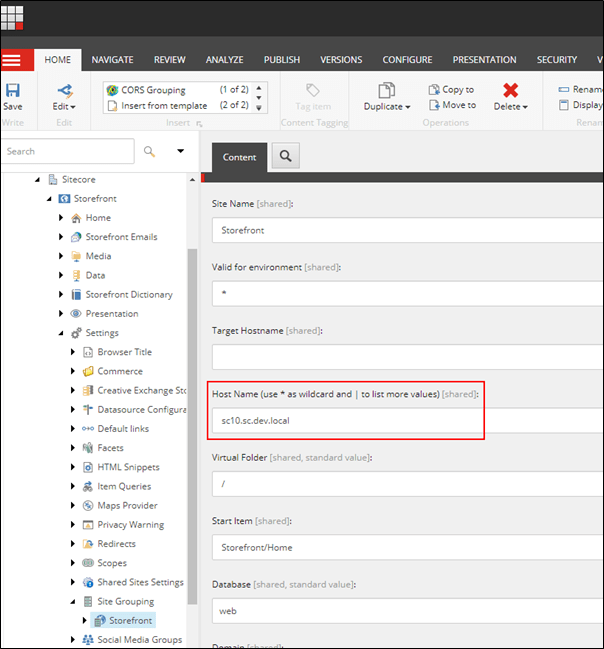Switch to the NAVIGATE ribbon tab

[x=113, y=60]
